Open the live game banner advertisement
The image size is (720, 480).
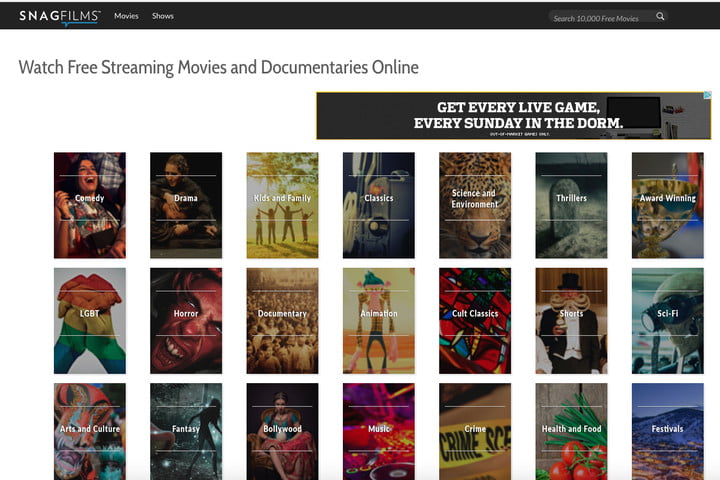tap(514, 116)
